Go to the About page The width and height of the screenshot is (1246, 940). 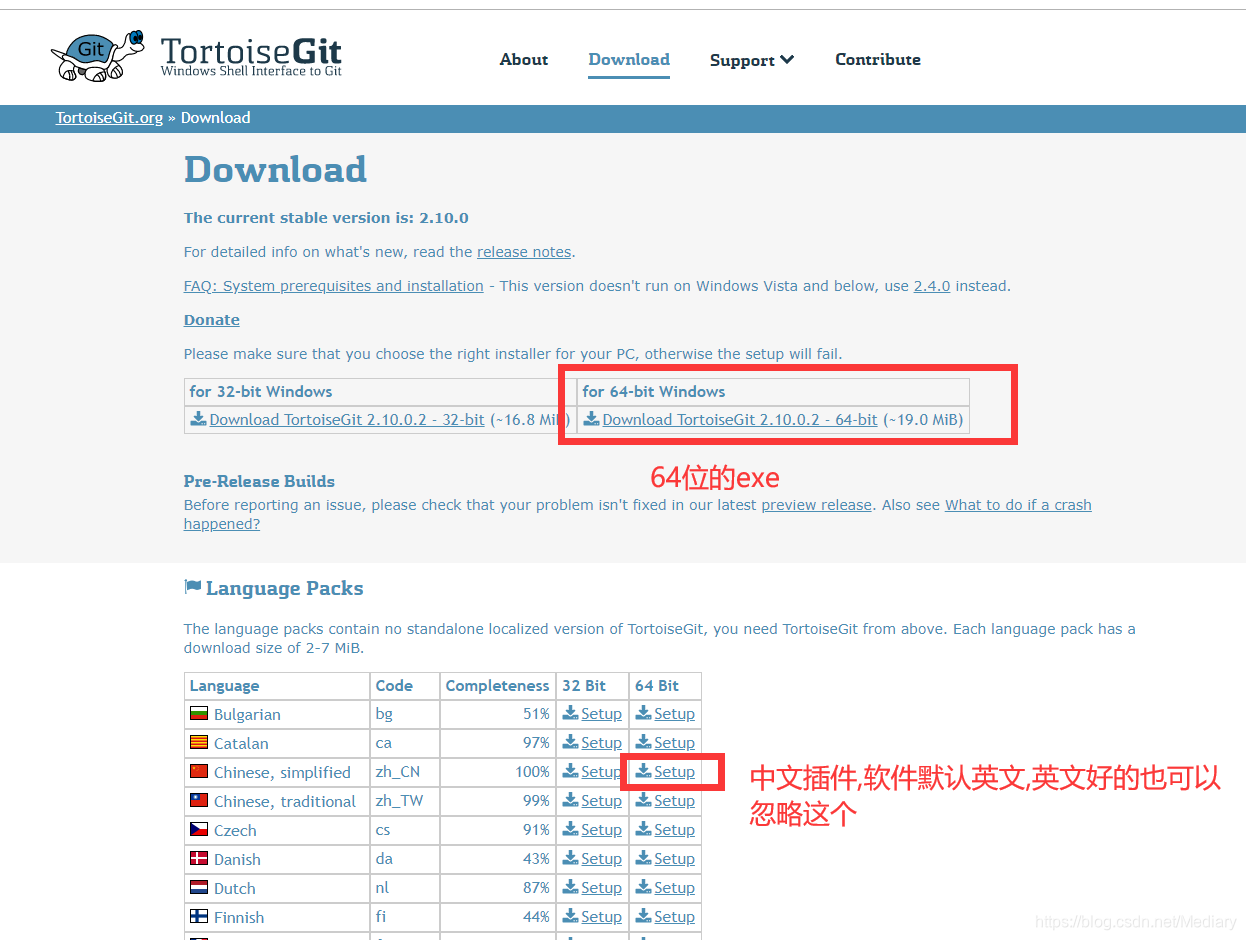pos(524,60)
